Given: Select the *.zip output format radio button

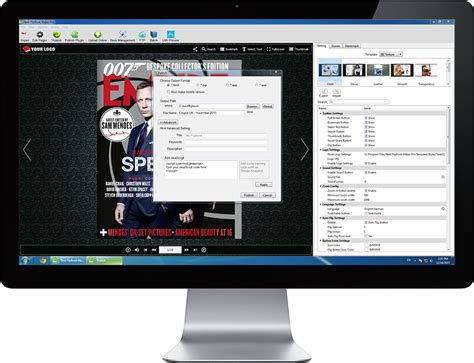Looking at the screenshot, I should pyautogui.click(x=198, y=85).
